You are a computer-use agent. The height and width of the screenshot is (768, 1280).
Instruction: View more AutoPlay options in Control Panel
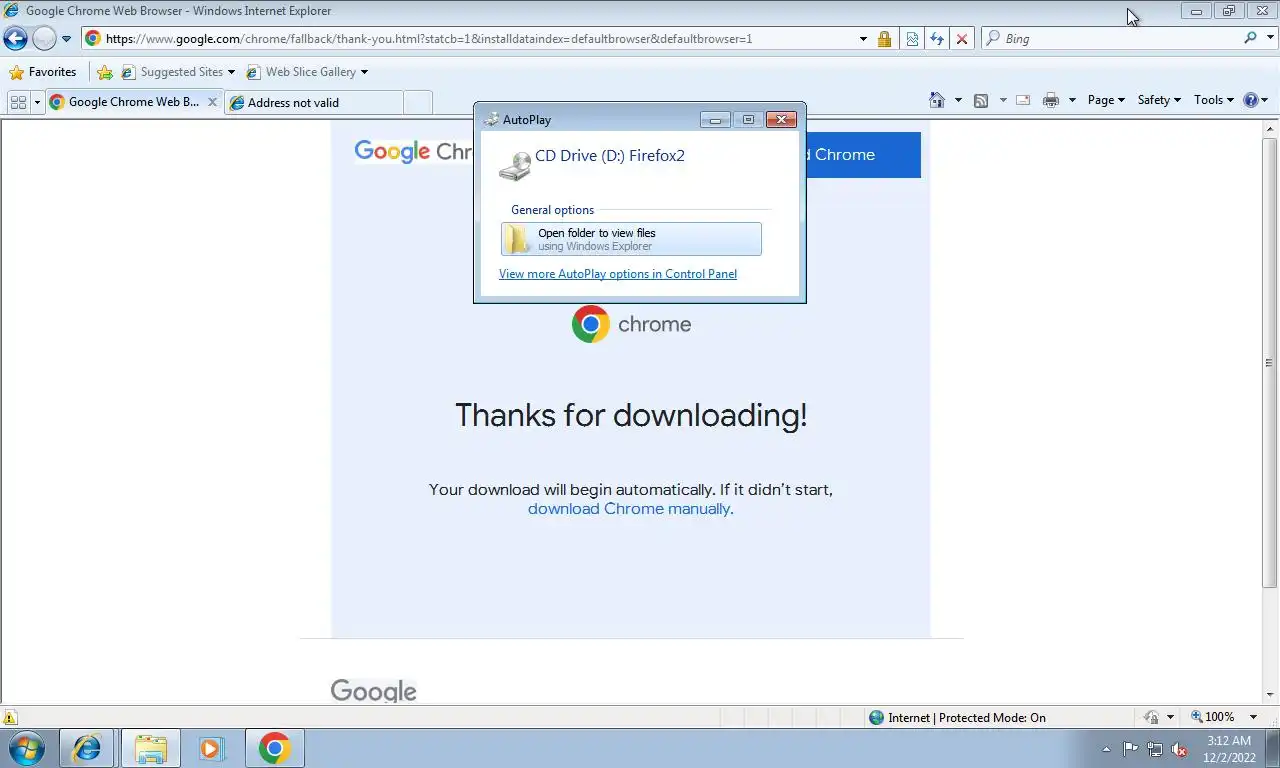[x=618, y=274]
